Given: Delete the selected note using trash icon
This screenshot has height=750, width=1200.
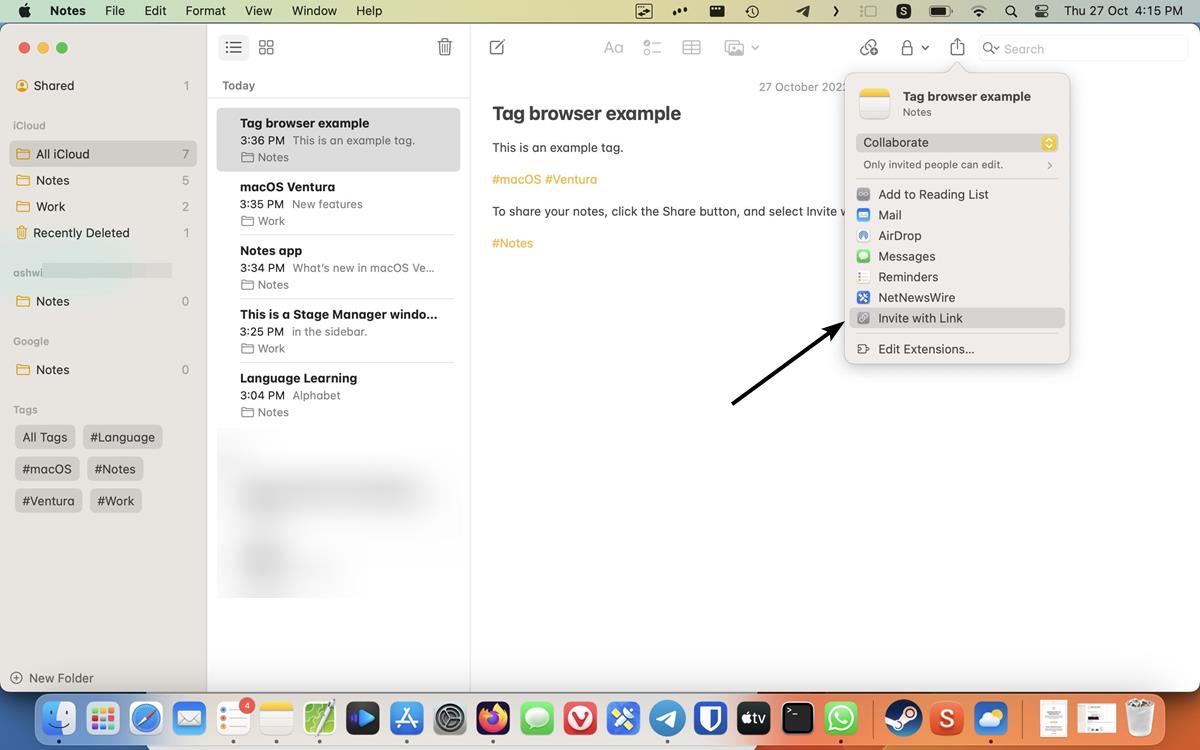Looking at the screenshot, I should pos(444,46).
